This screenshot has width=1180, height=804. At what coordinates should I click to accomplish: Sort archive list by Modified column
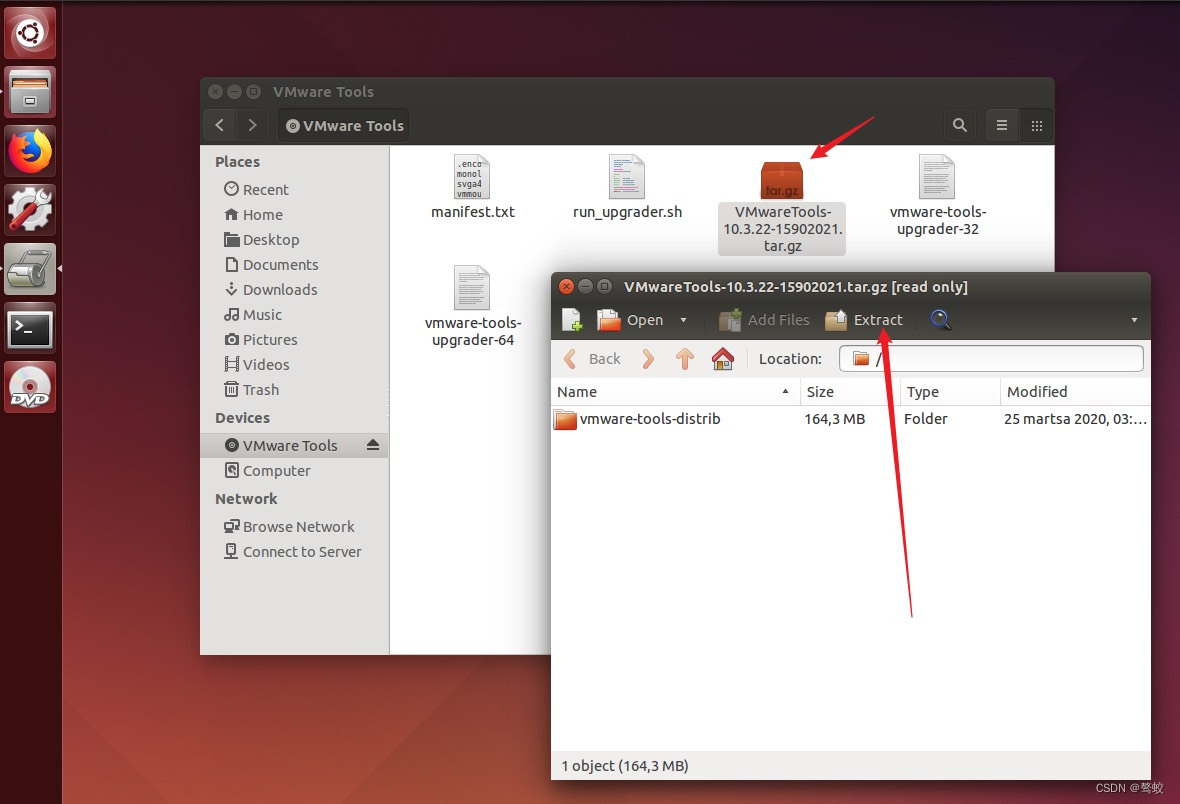(1075, 391)
